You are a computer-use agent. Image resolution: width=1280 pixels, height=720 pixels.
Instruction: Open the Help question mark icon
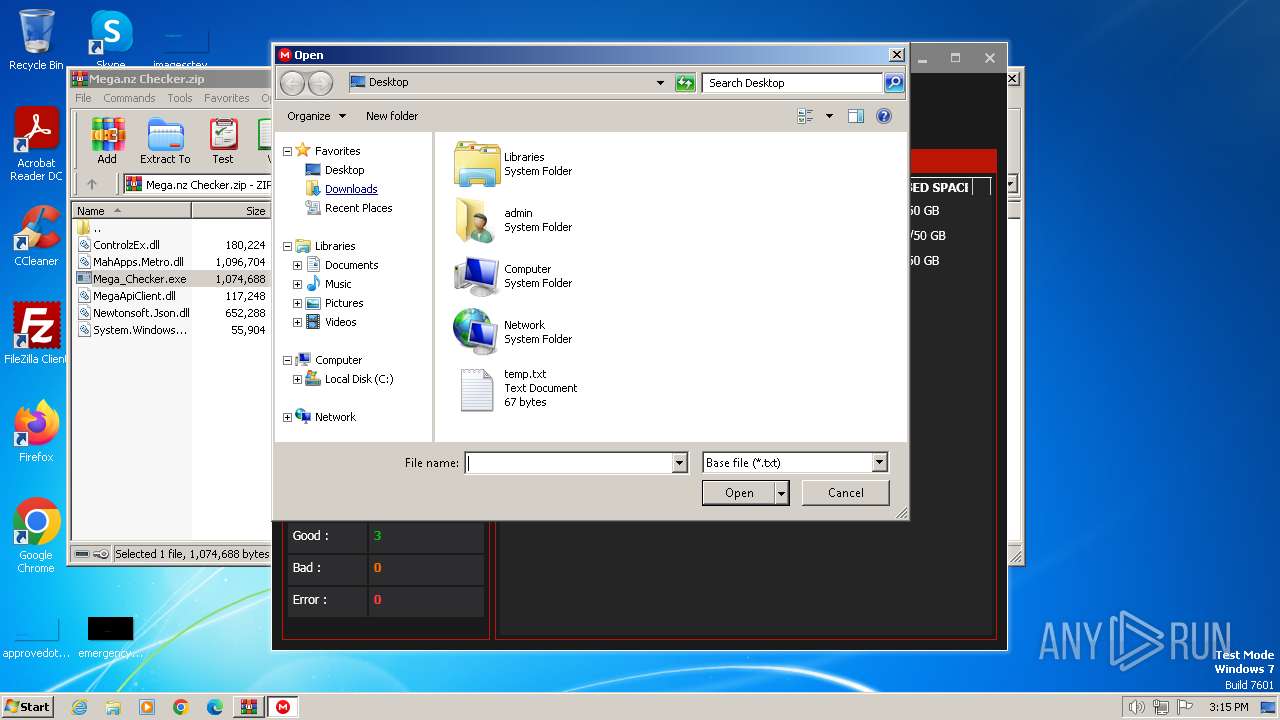884,116
